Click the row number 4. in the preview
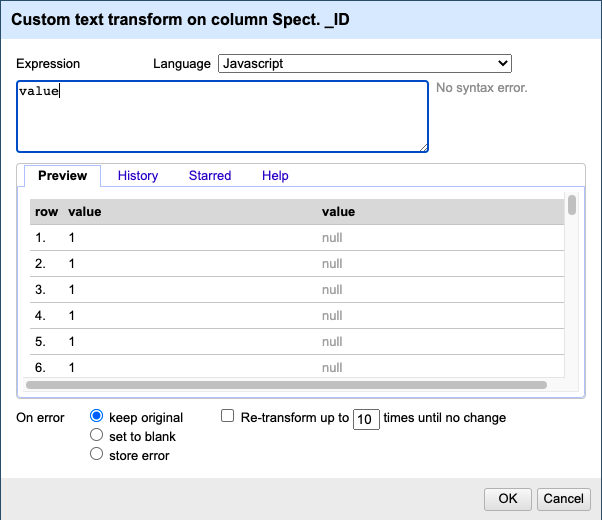602x520 pixels. coord(40,316)
